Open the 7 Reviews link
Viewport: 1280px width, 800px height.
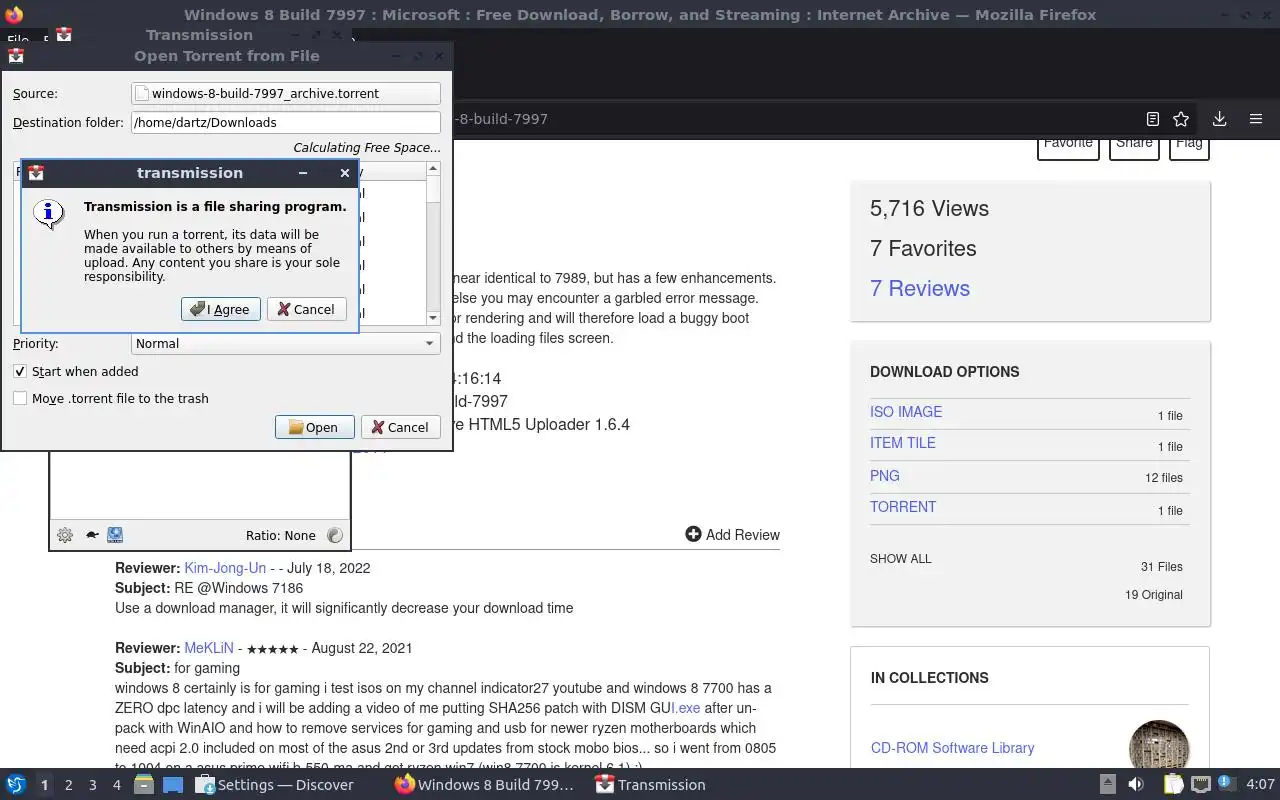[920, 288]
